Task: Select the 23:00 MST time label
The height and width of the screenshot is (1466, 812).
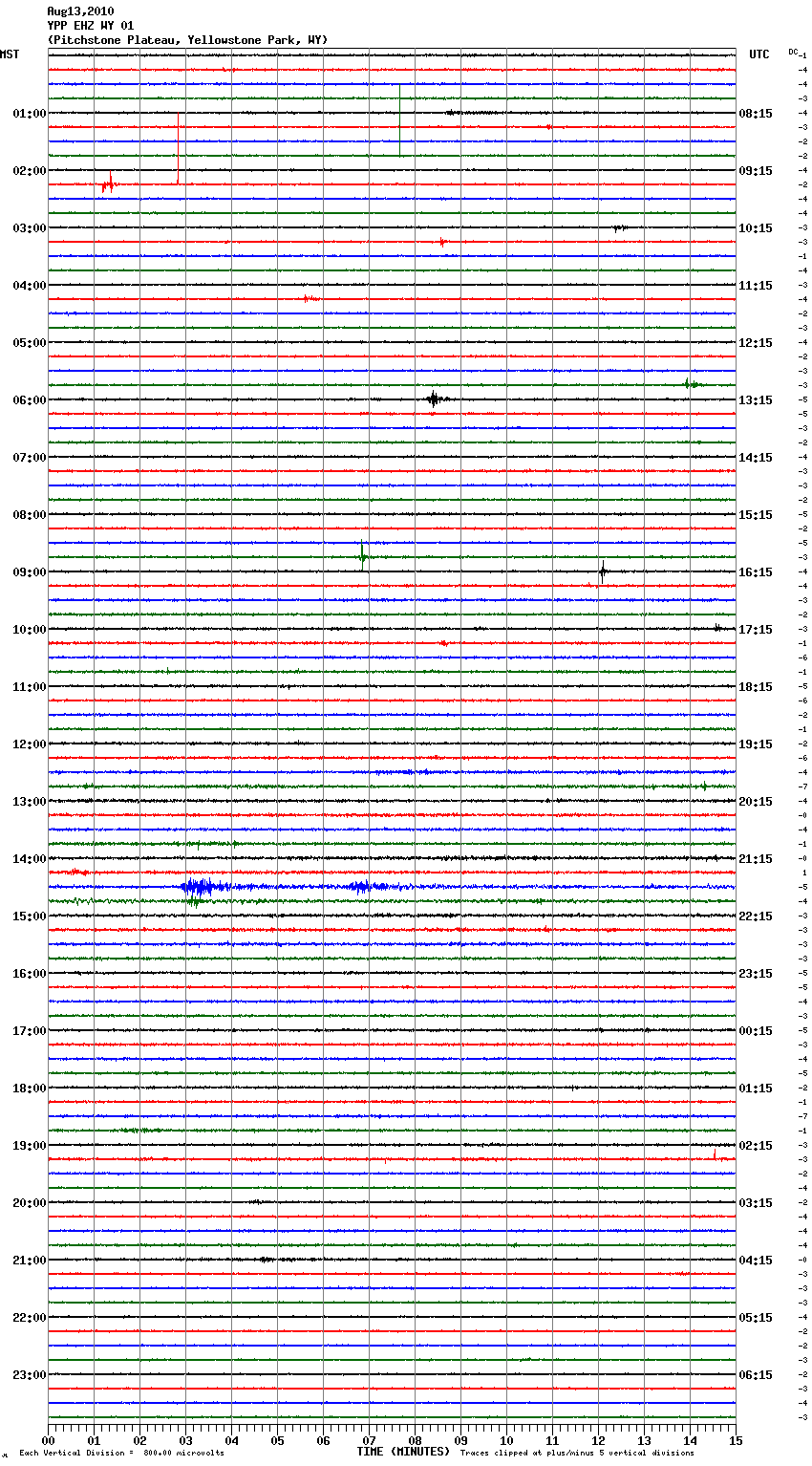Action: click(x=30, y=1375)
